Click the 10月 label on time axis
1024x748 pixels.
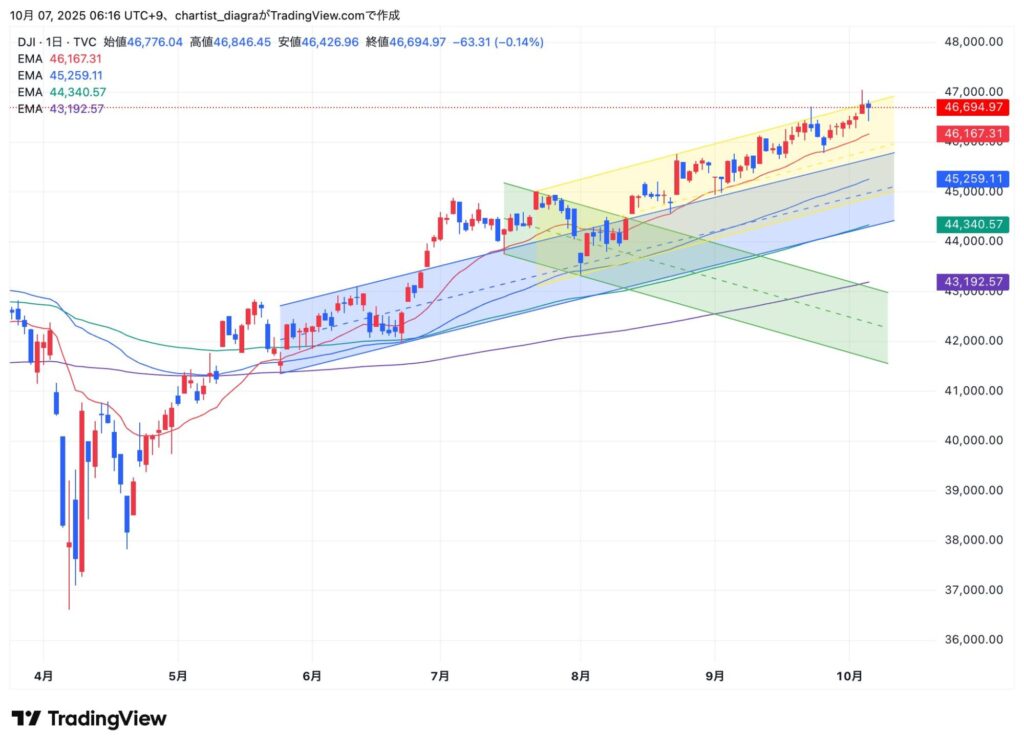(849, 677)
